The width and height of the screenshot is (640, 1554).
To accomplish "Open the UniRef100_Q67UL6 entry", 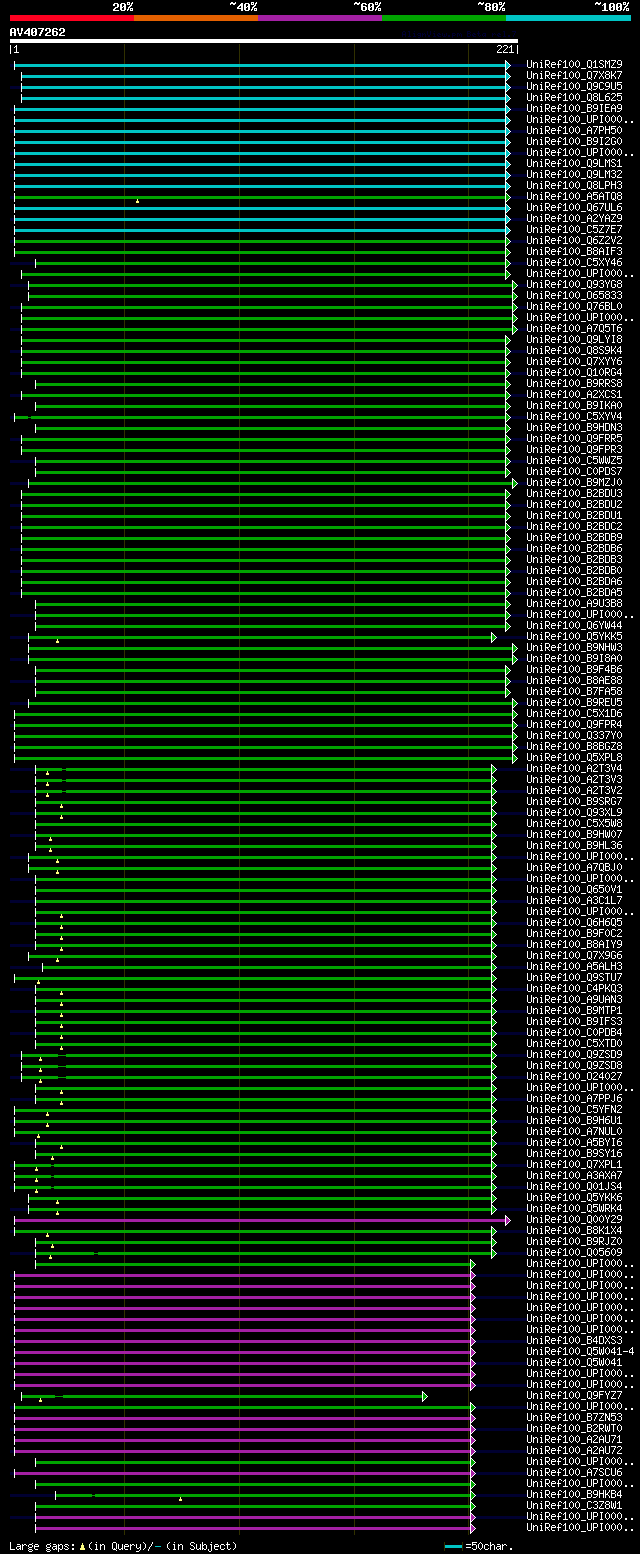I will click(575, 208).
